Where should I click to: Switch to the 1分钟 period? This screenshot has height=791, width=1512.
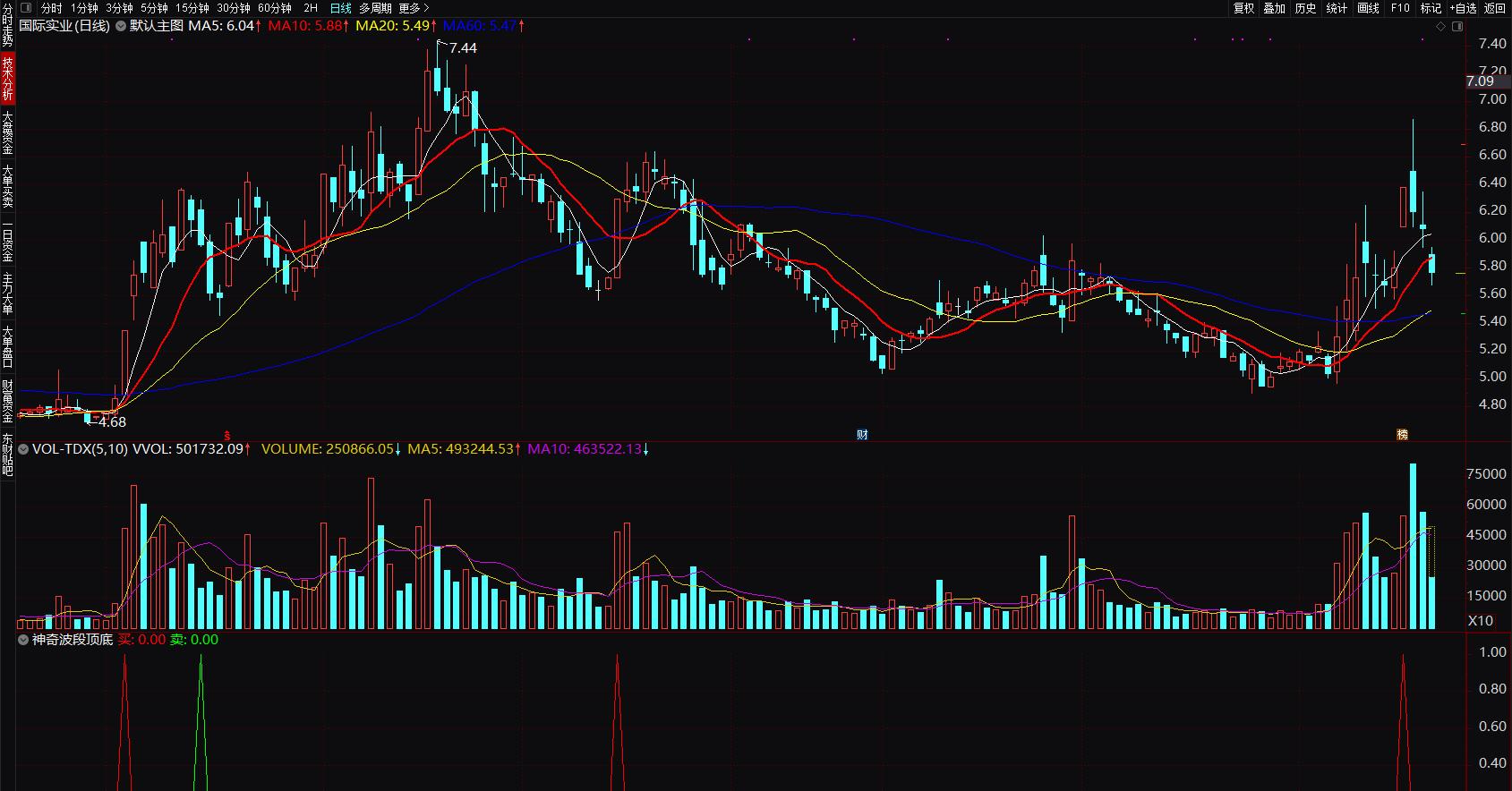84,8
